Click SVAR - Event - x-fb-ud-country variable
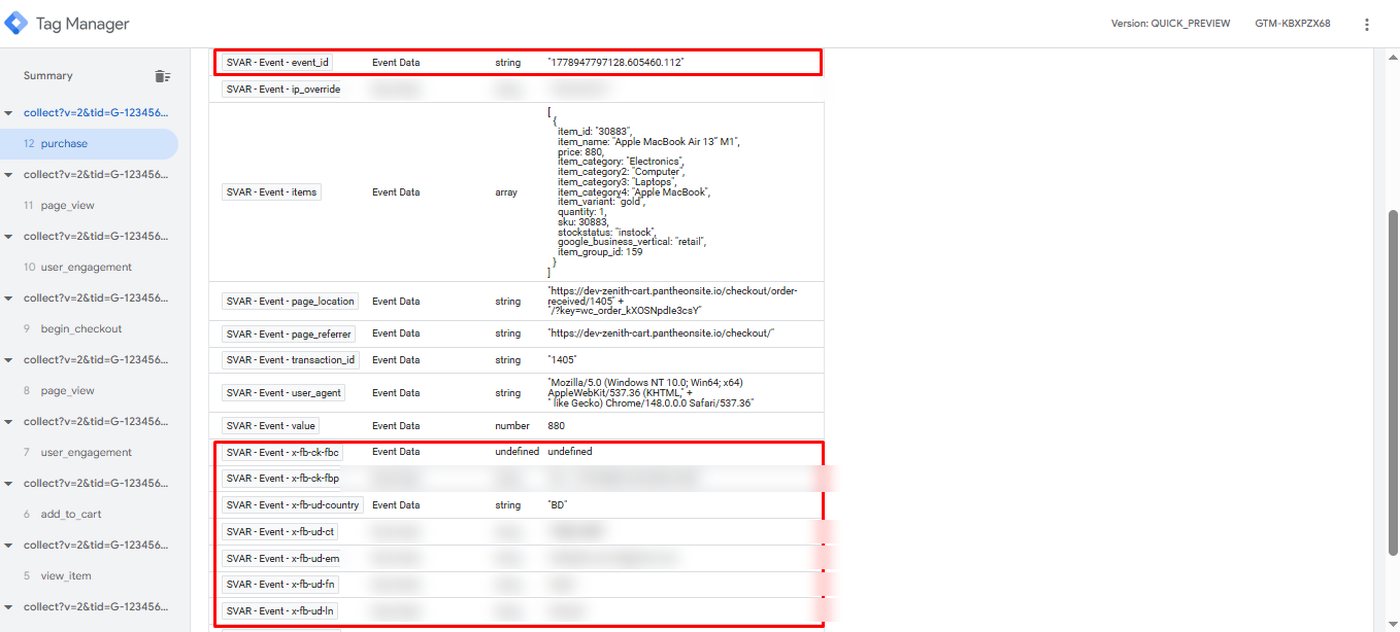1400x632 pixels. coord(294,505)
